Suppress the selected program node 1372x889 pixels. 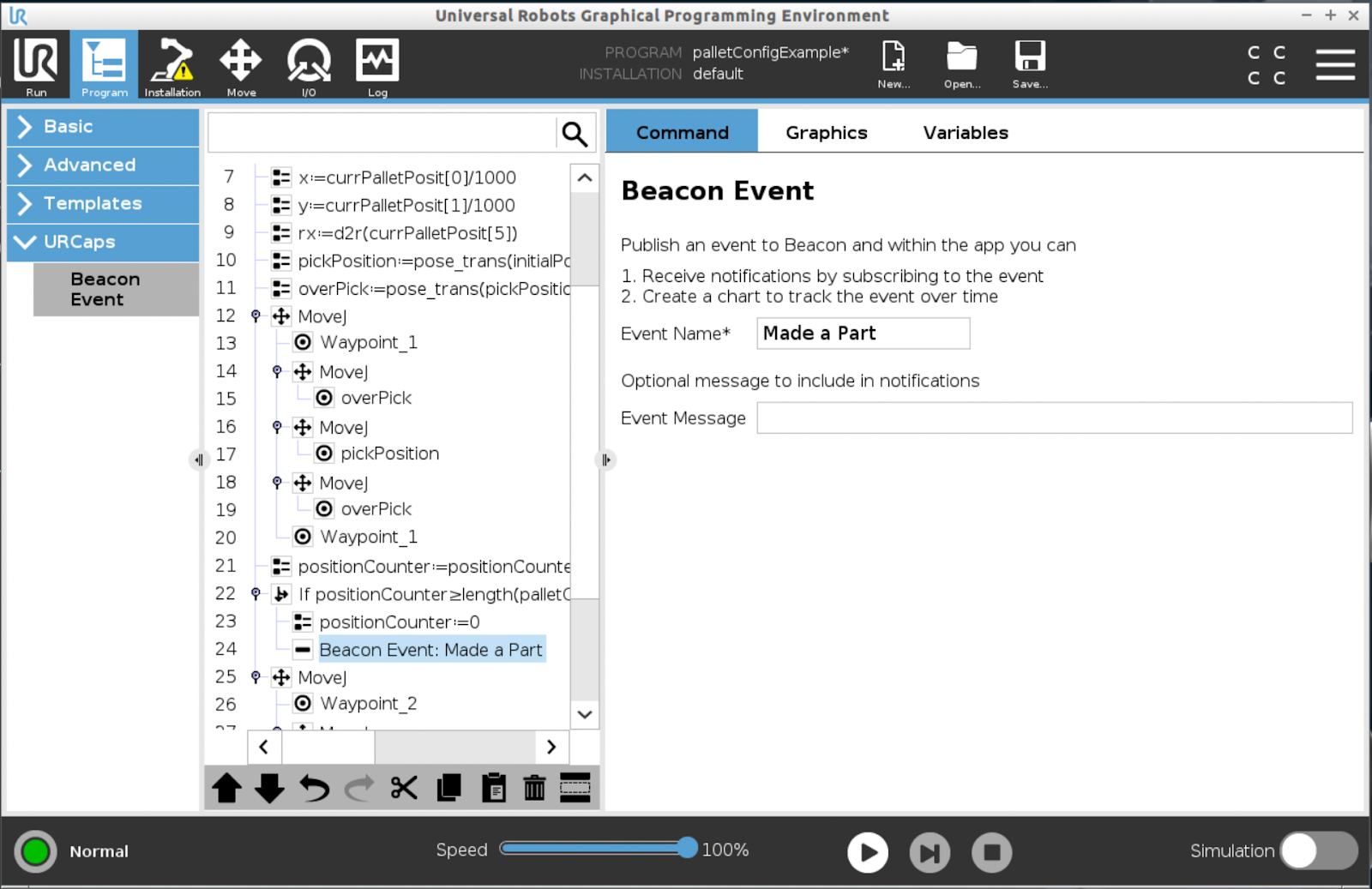click(575, 788)
